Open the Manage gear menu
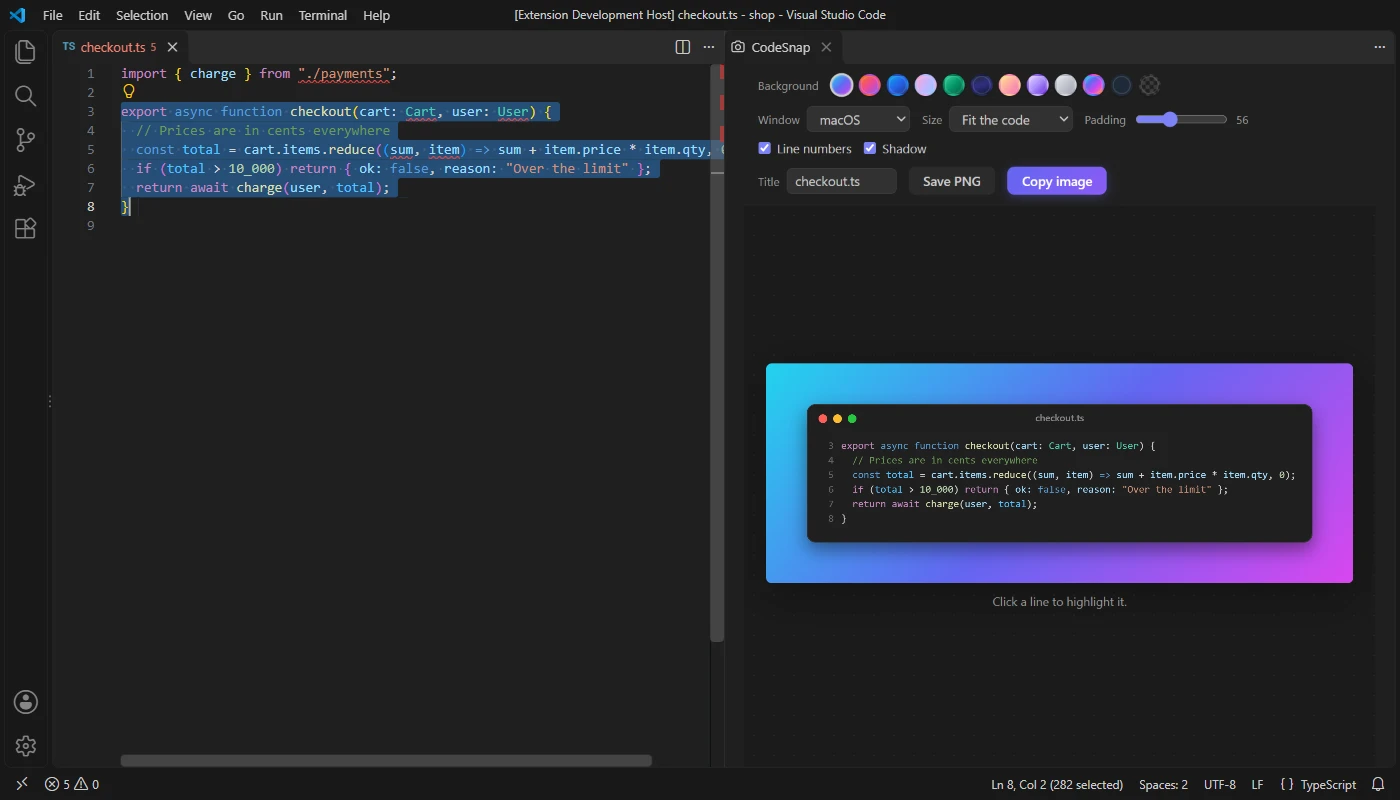 pos(26,746)
